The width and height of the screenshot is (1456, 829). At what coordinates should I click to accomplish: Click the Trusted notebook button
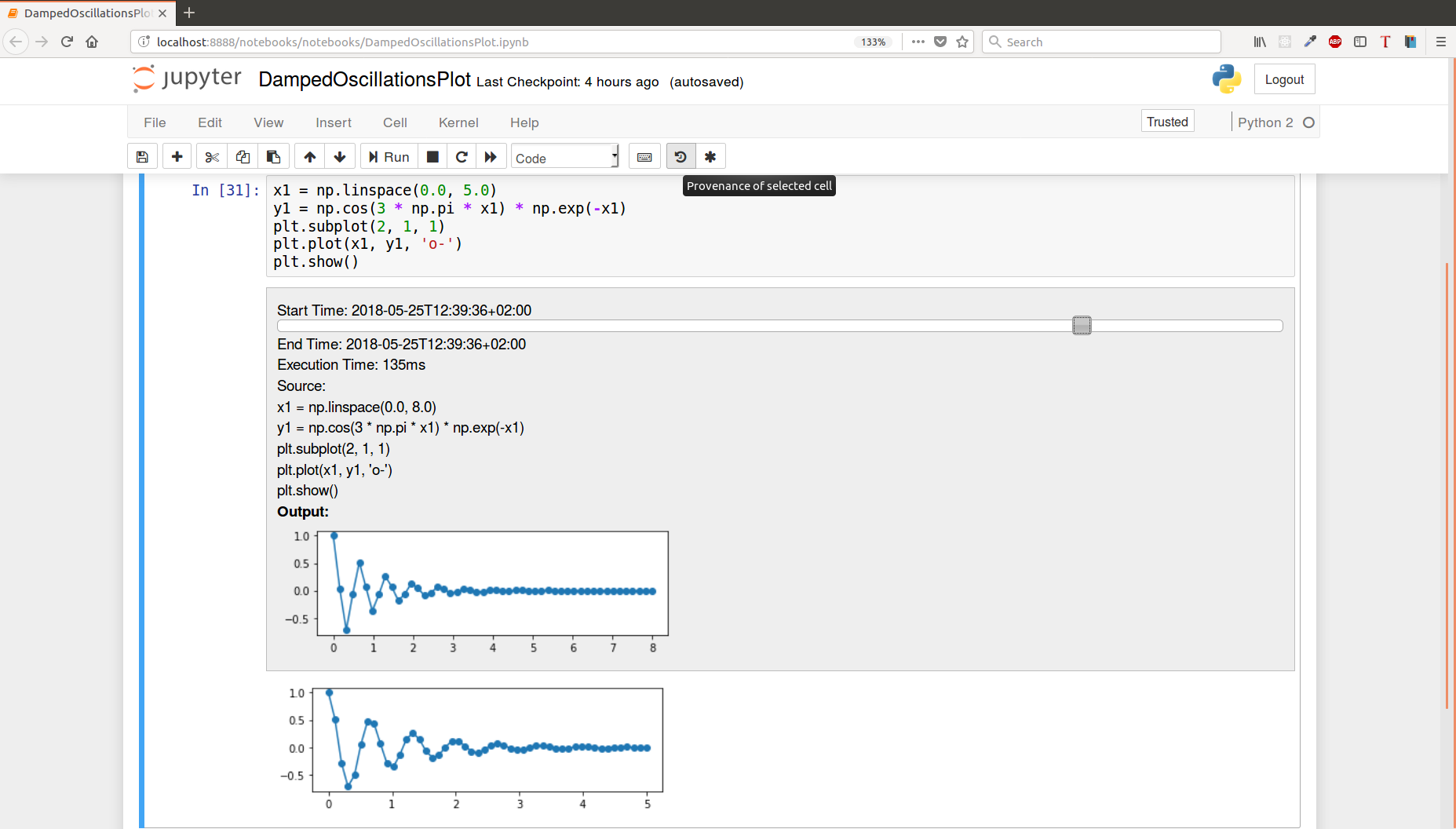pos(1167,122)
